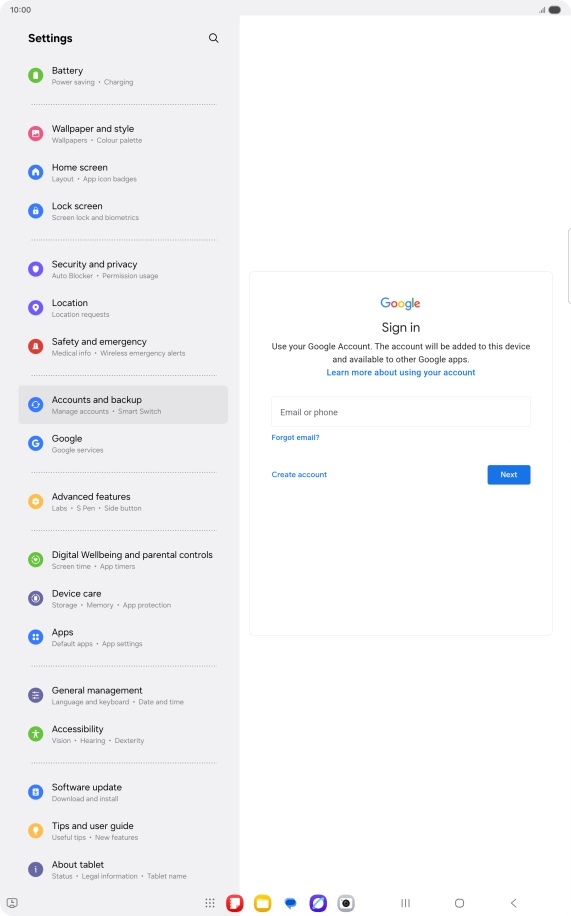Open Location settings
Image resolution: width=571 pixels, height=916 pixels.
coord(123,308)
